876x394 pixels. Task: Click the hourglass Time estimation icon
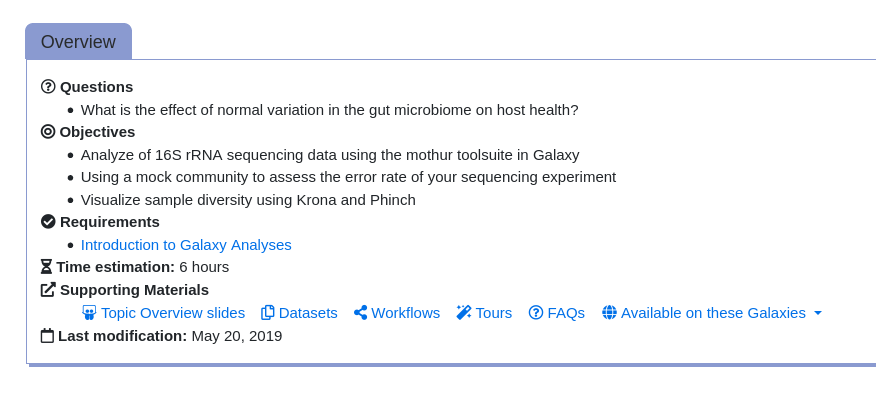pos(47,267)
